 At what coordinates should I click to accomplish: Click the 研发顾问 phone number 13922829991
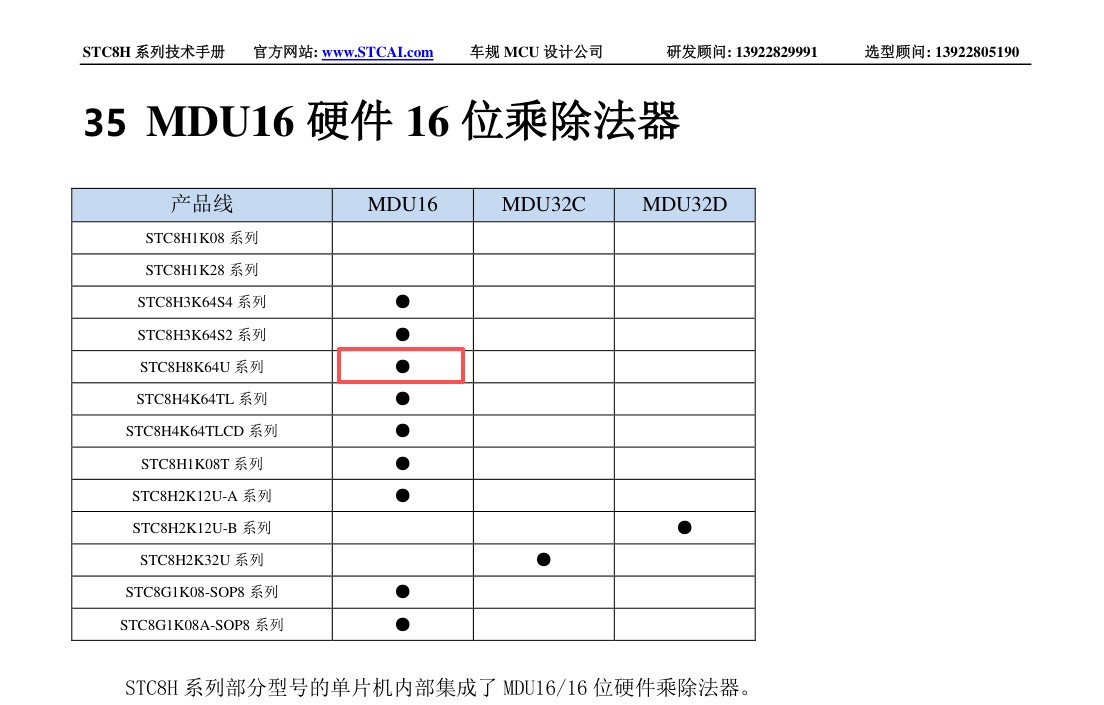pyautogui.click(x=777, y=52)
